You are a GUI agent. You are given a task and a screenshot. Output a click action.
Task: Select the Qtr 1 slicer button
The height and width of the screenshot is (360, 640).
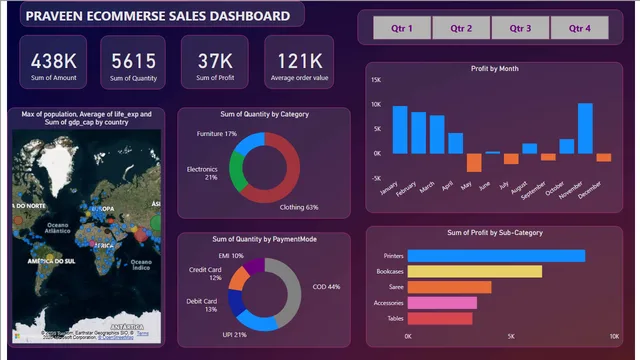click(x=402, y=28)
